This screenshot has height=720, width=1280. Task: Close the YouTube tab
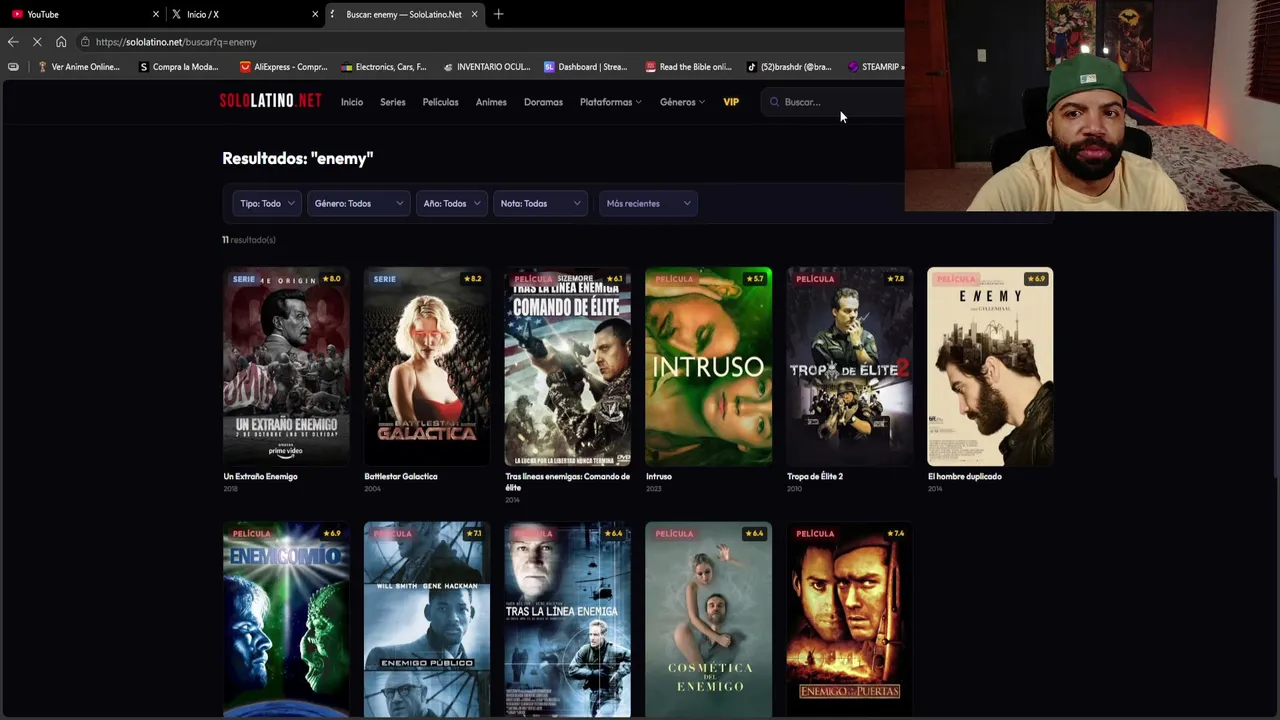[156, 14]
